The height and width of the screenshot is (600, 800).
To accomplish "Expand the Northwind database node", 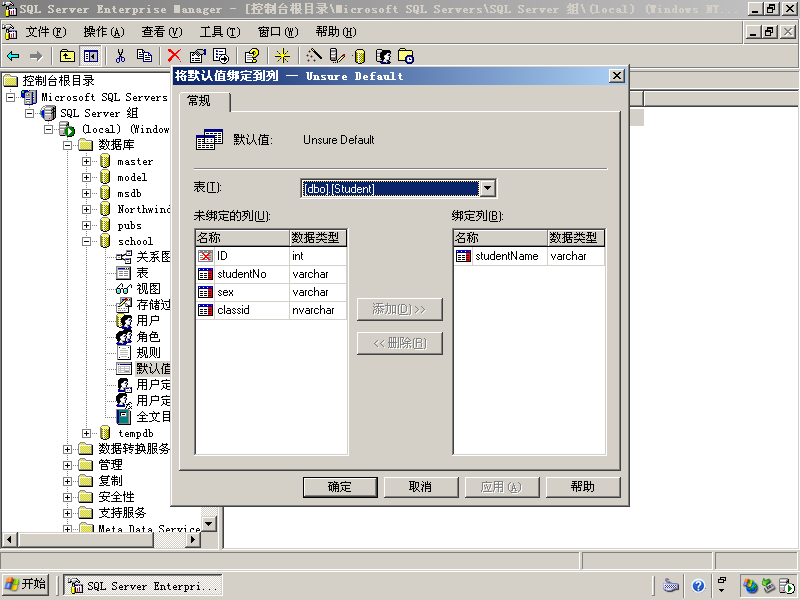I will pos(87,209).
